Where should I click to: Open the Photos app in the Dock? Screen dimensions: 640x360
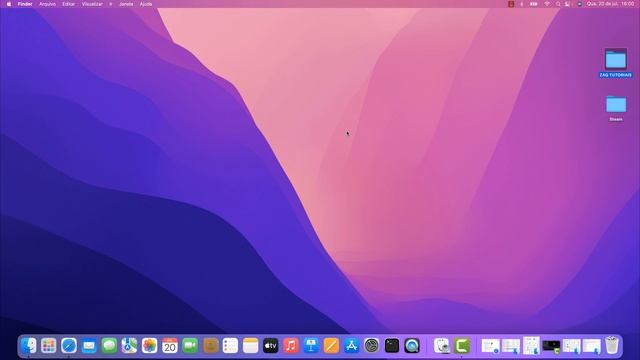(149, 346)
